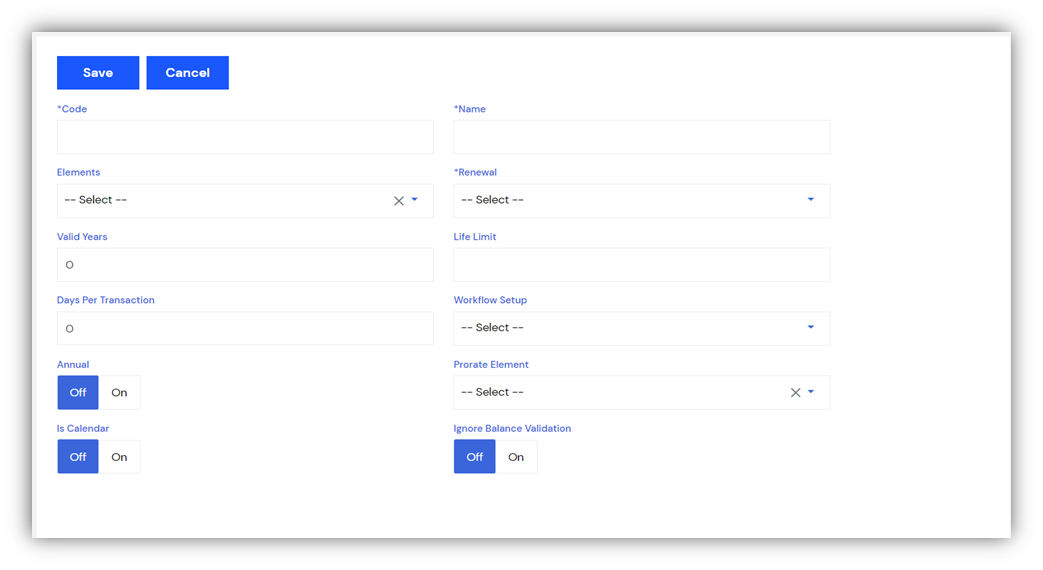Focus the Code input field

point(245,137)
